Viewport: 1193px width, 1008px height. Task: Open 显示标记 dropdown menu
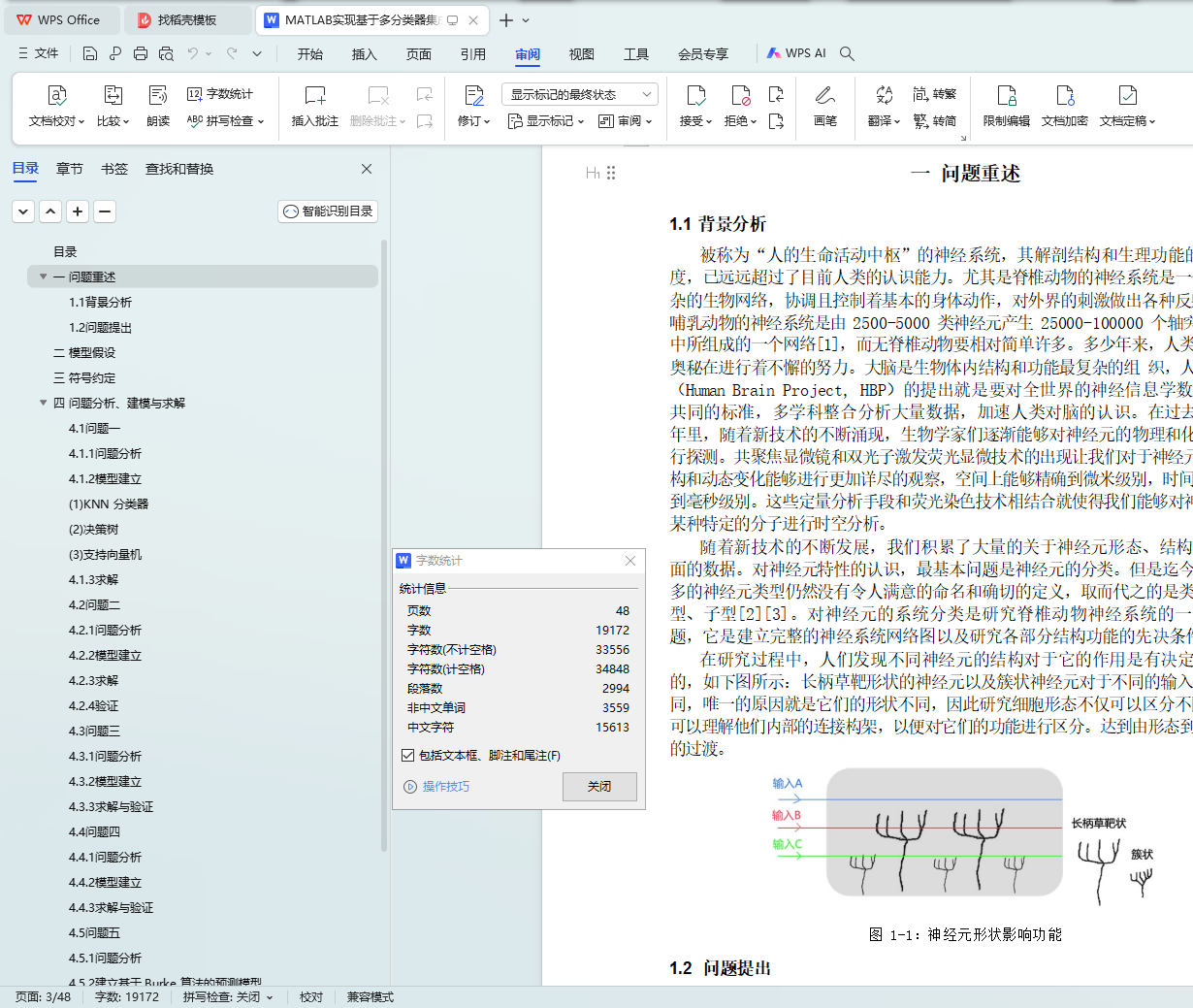point(546,121)
